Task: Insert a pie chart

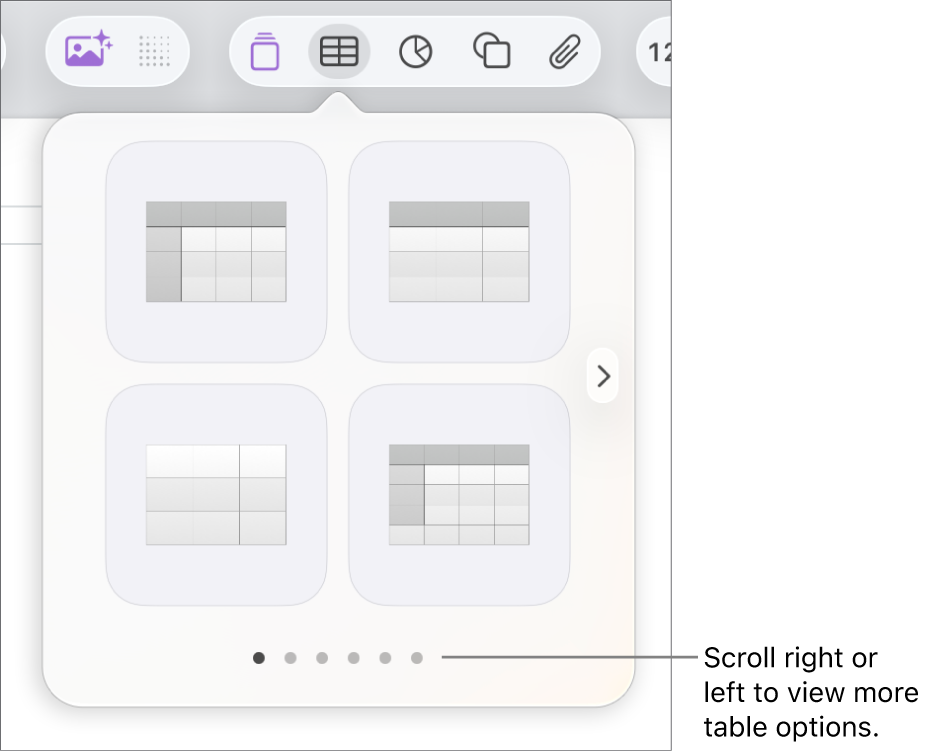Action: point(414,51)
